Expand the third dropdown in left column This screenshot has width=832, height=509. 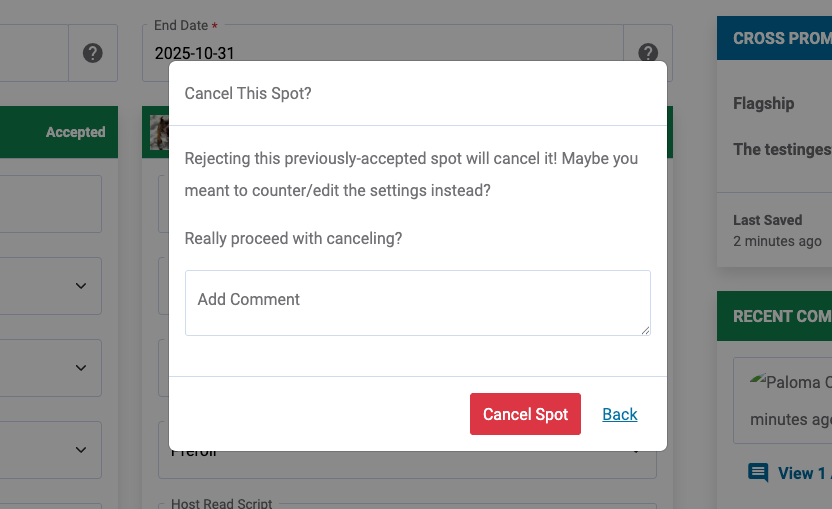pyautogui.click(x=81, y=450)
